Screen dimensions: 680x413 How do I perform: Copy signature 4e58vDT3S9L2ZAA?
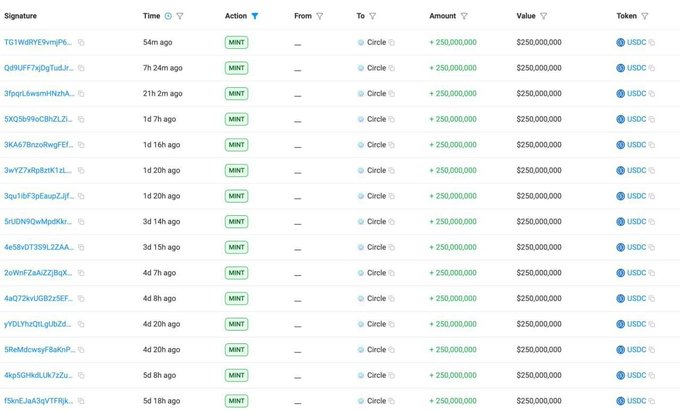81,247
